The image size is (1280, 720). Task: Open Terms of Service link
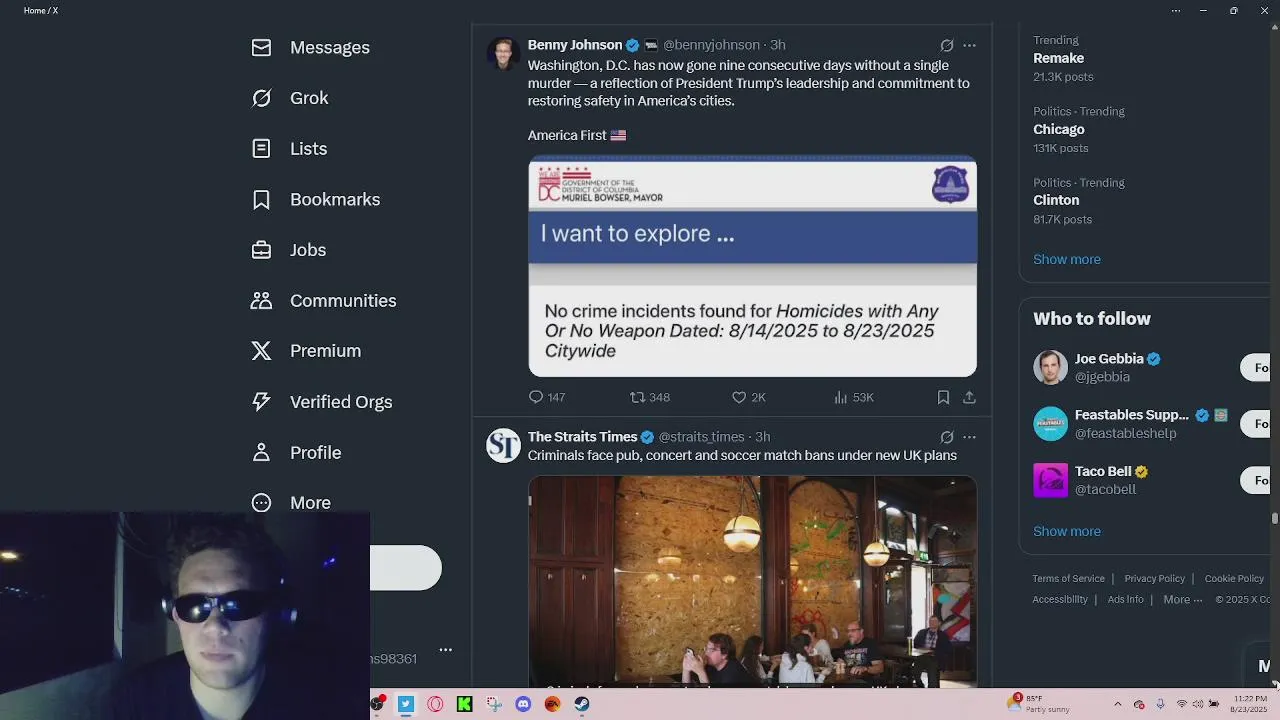(1068, 578)
